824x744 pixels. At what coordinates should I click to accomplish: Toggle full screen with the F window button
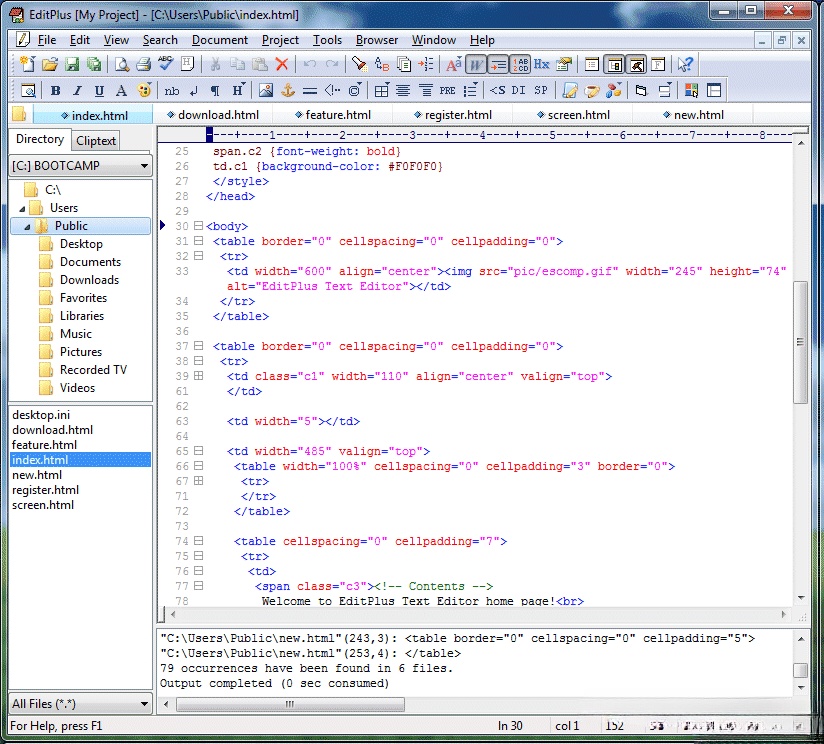pyautogui.click(x=658, y=64)
